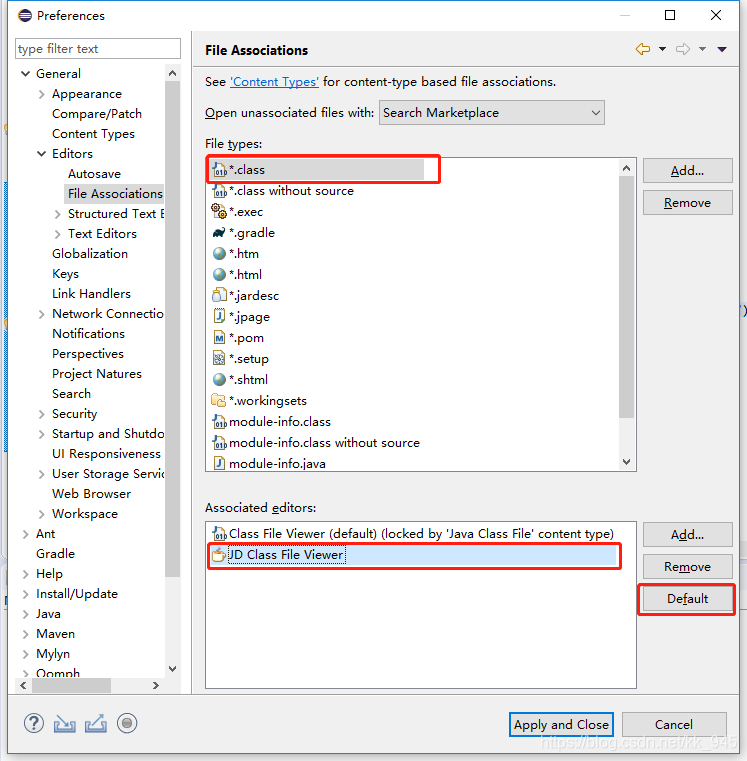This screenshot has height=761, width=747.
Task: Select '*.class without source' file type
Action: click(x=291, y=191)
